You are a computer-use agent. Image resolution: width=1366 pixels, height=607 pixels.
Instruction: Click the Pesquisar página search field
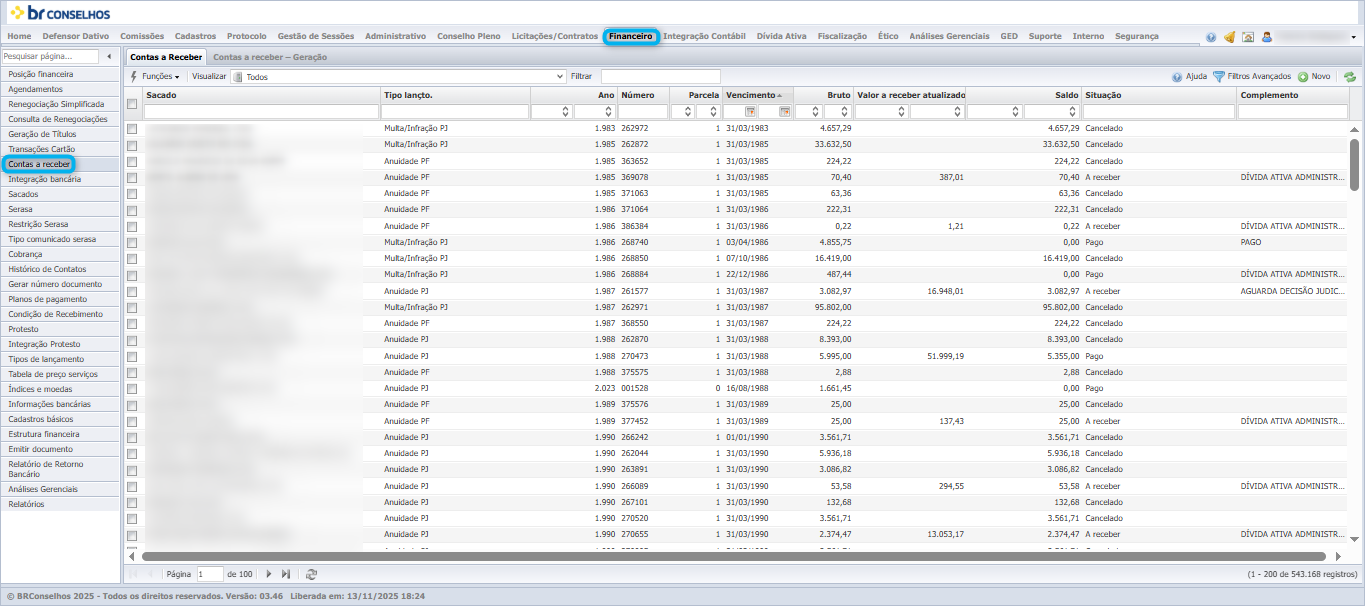pyautogui.click(x=51, y=56)
